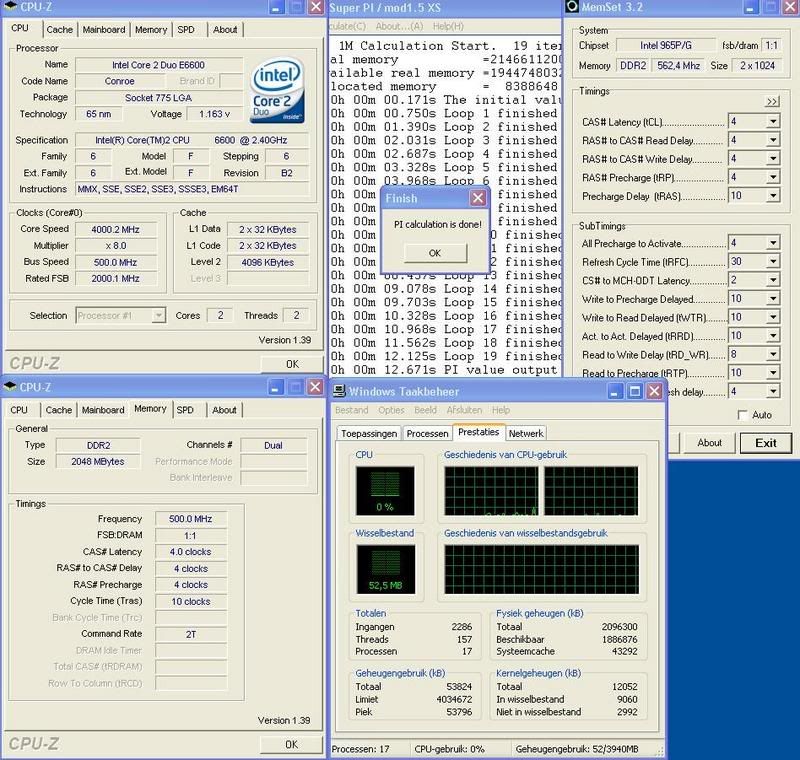800x760 pixels.
Task: Open the Beeld menu in Taakbeheer
Action: click(426, 410)
